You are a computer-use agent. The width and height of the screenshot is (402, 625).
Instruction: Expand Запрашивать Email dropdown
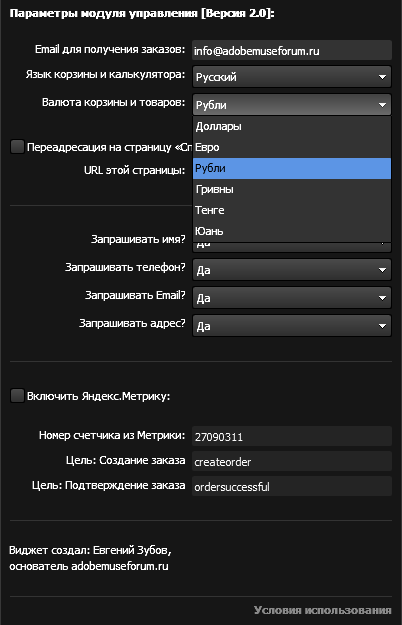[292, 298]
